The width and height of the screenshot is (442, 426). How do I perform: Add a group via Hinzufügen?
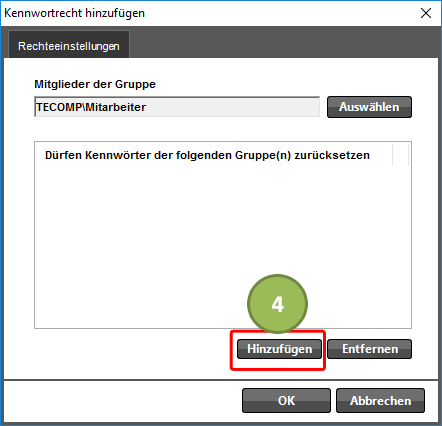(x=279, y=349)
